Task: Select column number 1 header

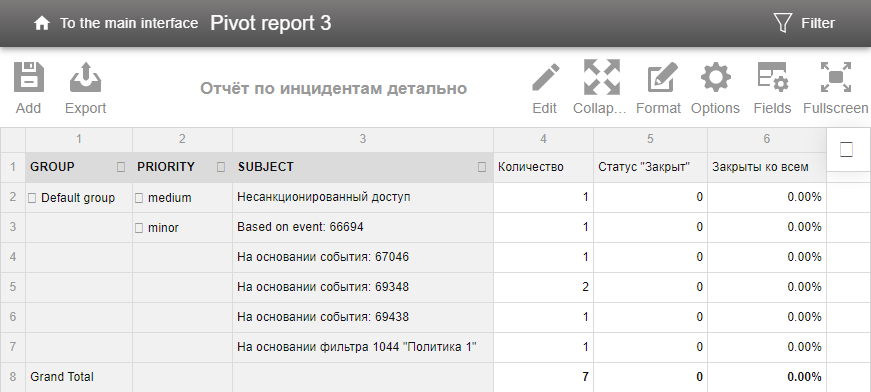Action: pos(79,139)
